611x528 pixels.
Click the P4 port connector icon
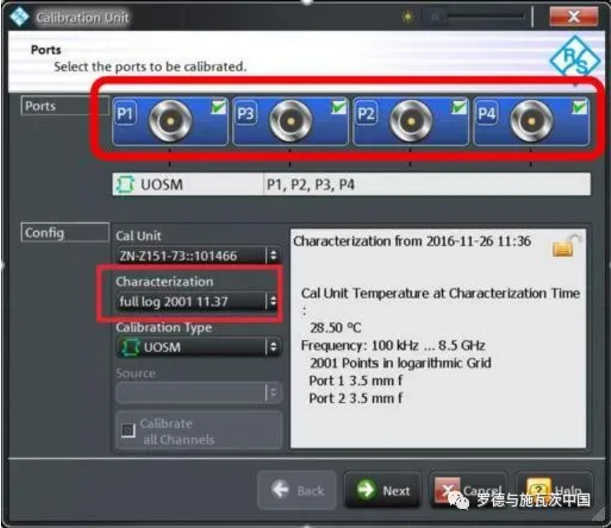pos(532,121)
